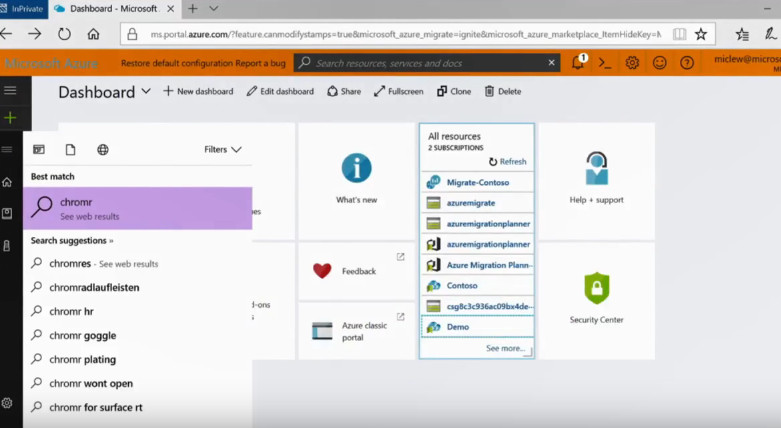
Task: Click the browser back arrow
Action: (6, 34)
